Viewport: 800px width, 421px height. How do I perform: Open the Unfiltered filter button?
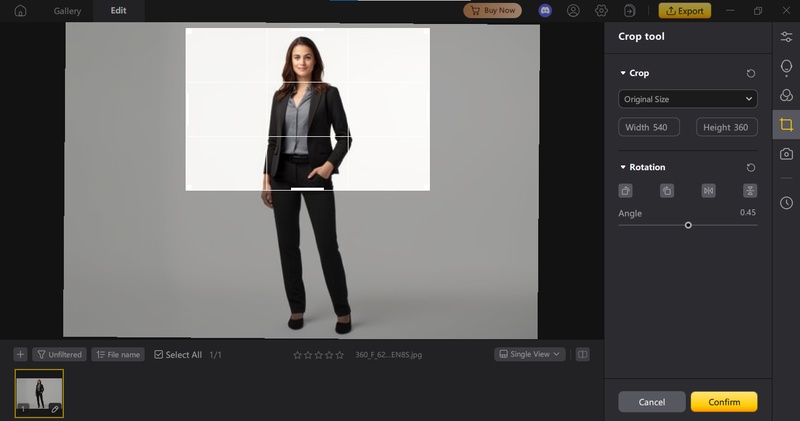click(59, 354)
